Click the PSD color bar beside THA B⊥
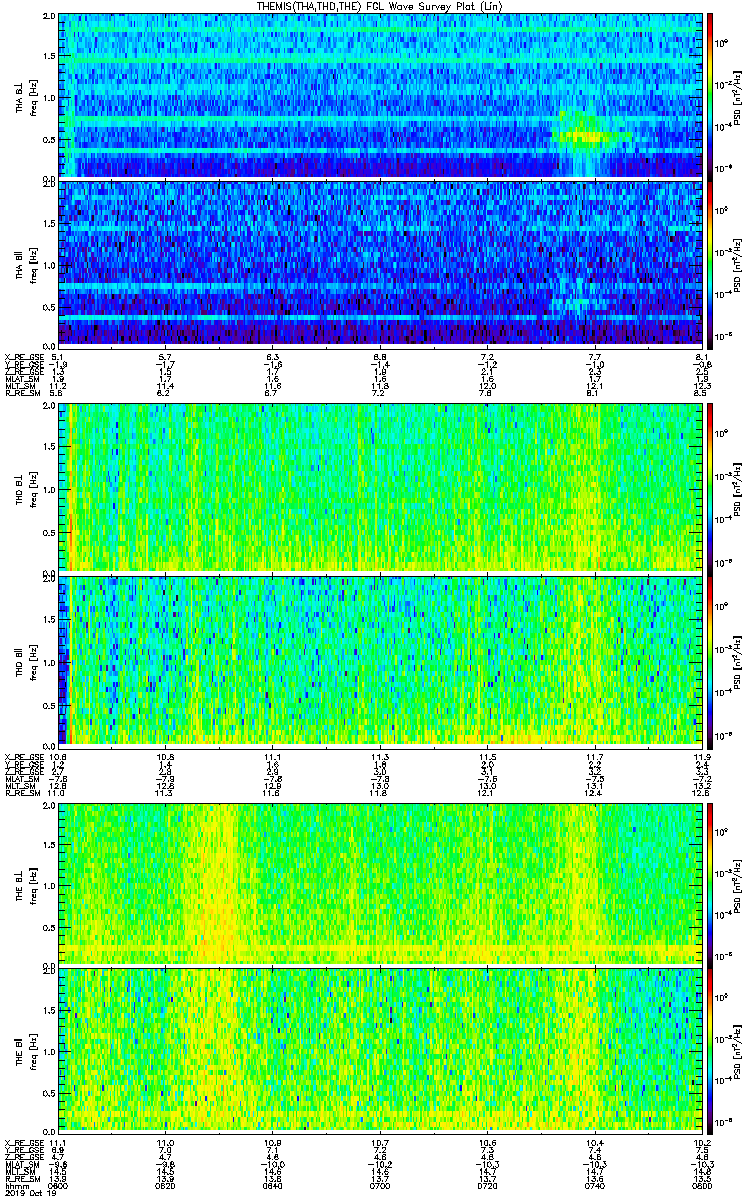750x1200 pixels. pos(709,95)
